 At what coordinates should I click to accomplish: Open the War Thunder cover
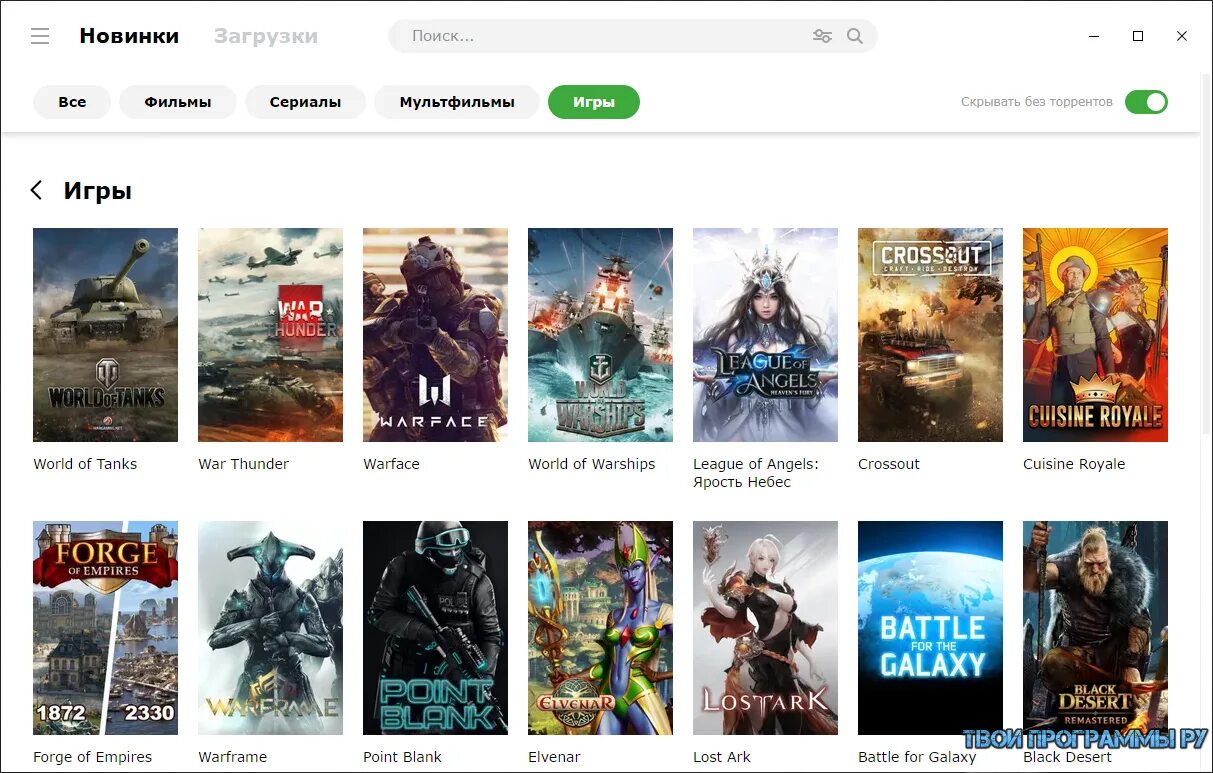tap(270, 335)
